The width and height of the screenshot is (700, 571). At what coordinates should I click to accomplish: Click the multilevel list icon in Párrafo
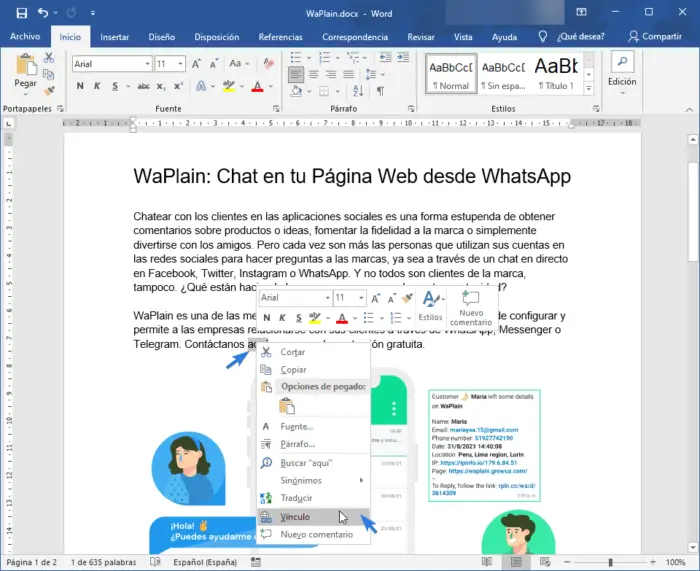353,58
